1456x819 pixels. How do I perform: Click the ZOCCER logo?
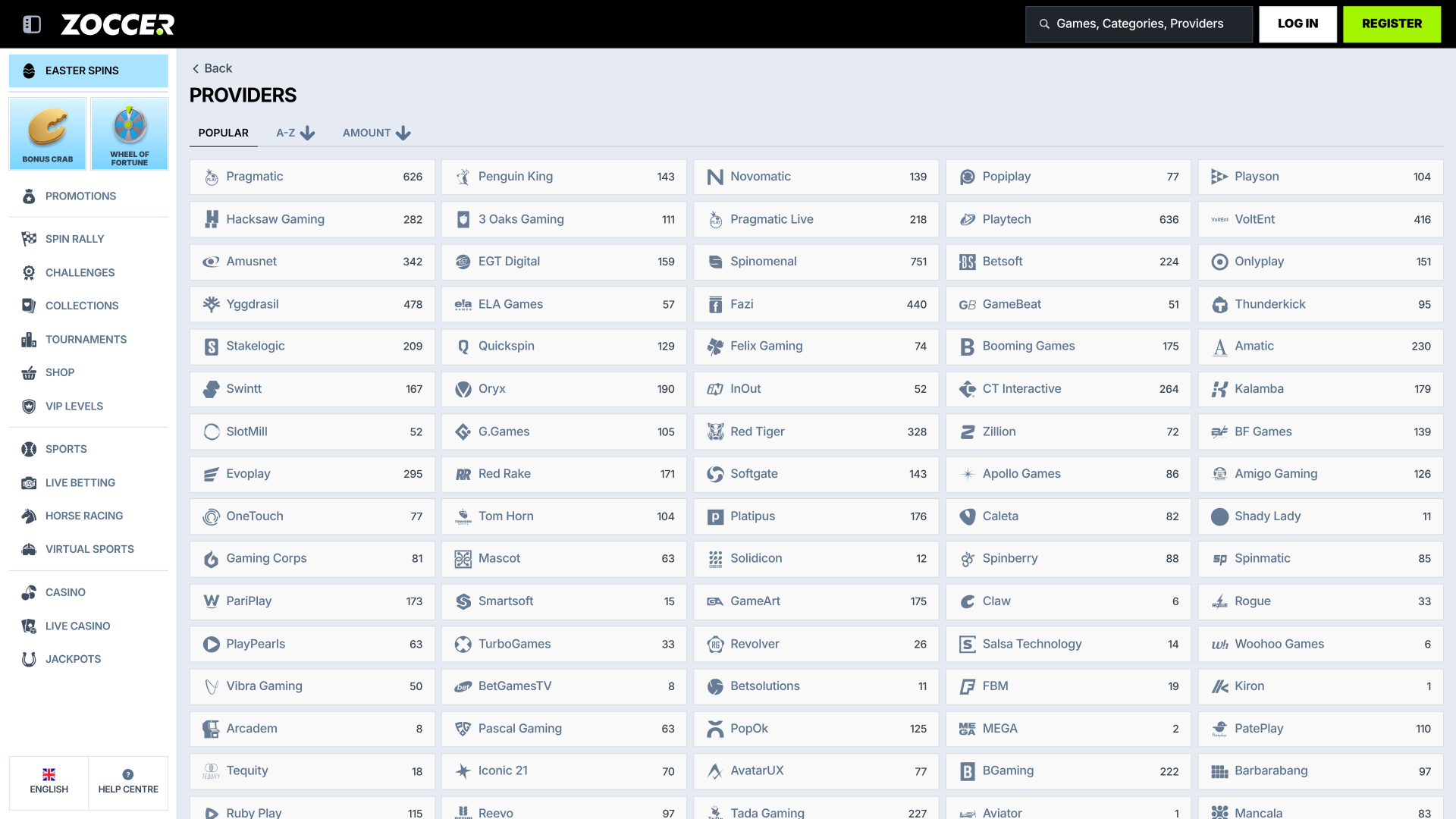[118, 24]
